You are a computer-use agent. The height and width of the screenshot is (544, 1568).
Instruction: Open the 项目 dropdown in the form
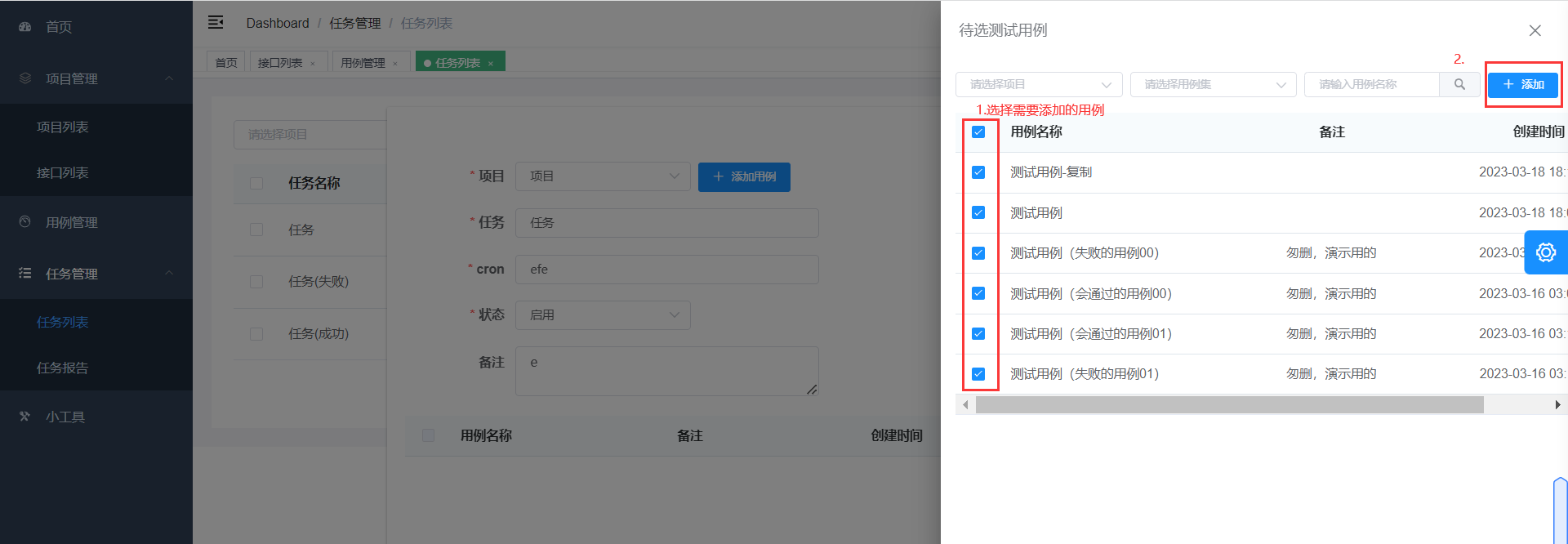click(603, 176)
